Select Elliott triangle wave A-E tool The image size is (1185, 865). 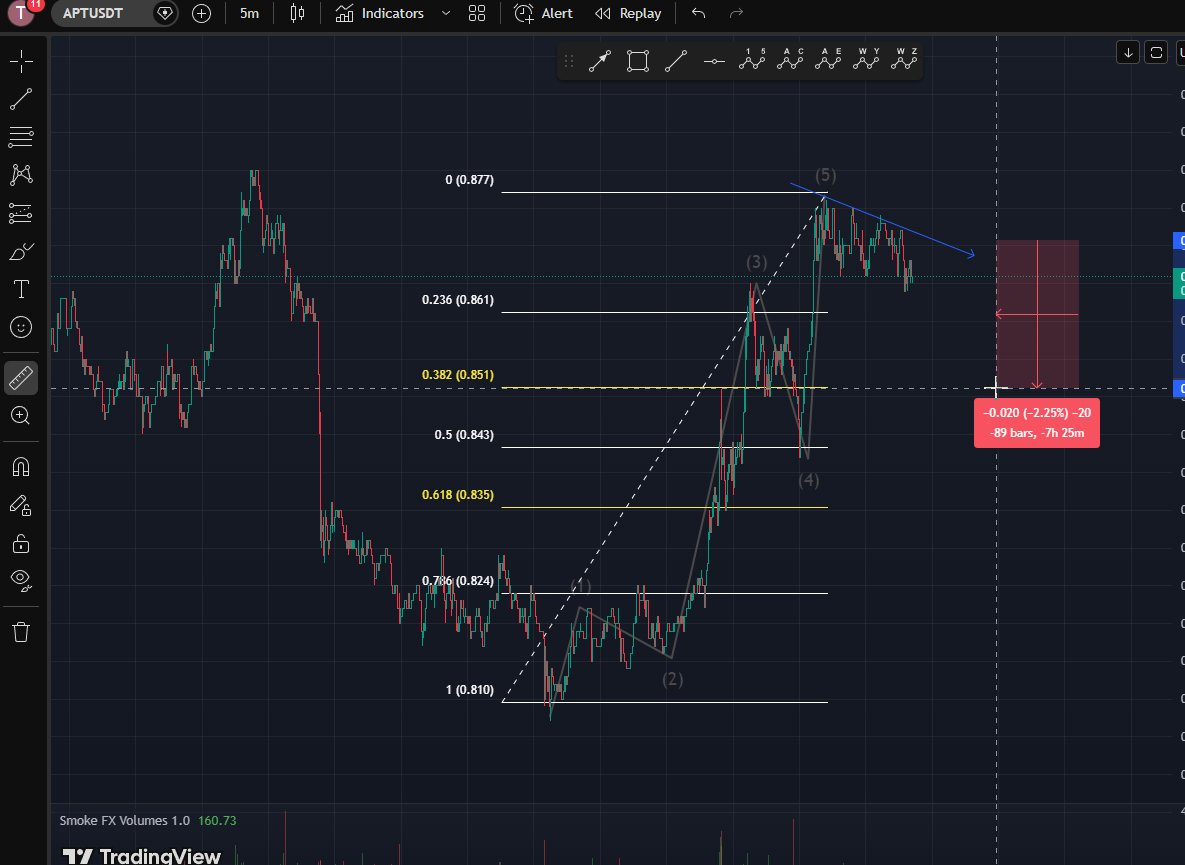828,60
